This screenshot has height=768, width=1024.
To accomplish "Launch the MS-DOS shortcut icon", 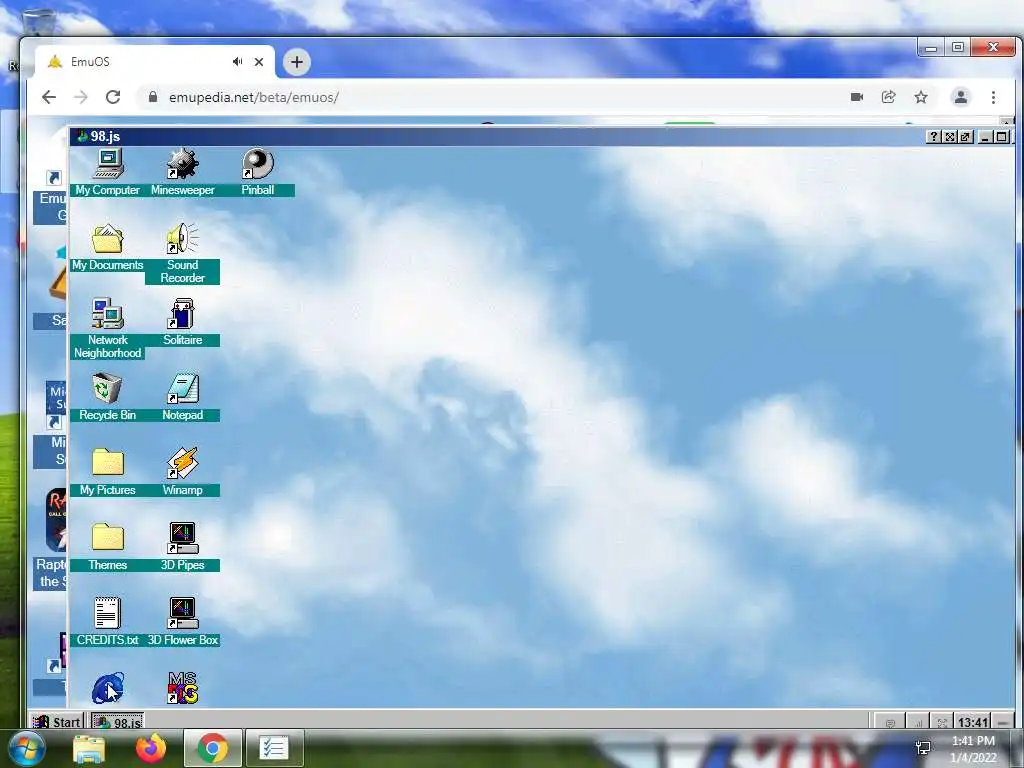I will point(182,688).
